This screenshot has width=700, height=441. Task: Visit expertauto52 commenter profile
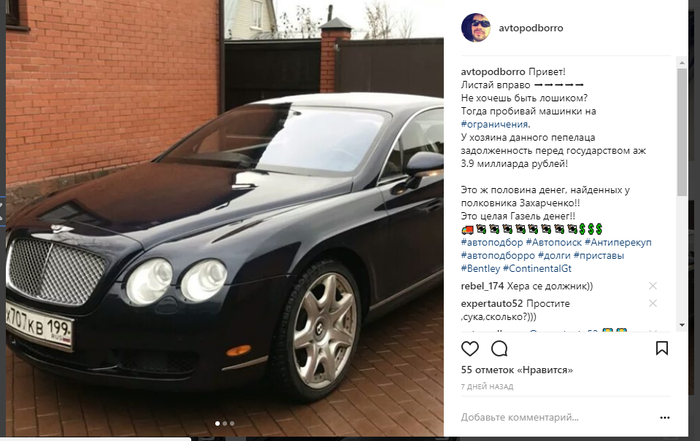[492, 304]
